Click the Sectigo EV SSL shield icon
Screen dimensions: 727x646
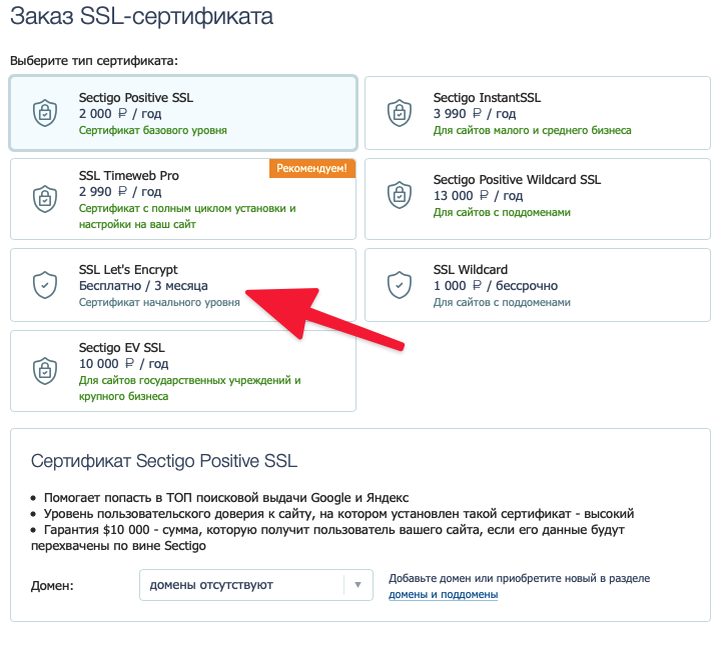(45, 371)
